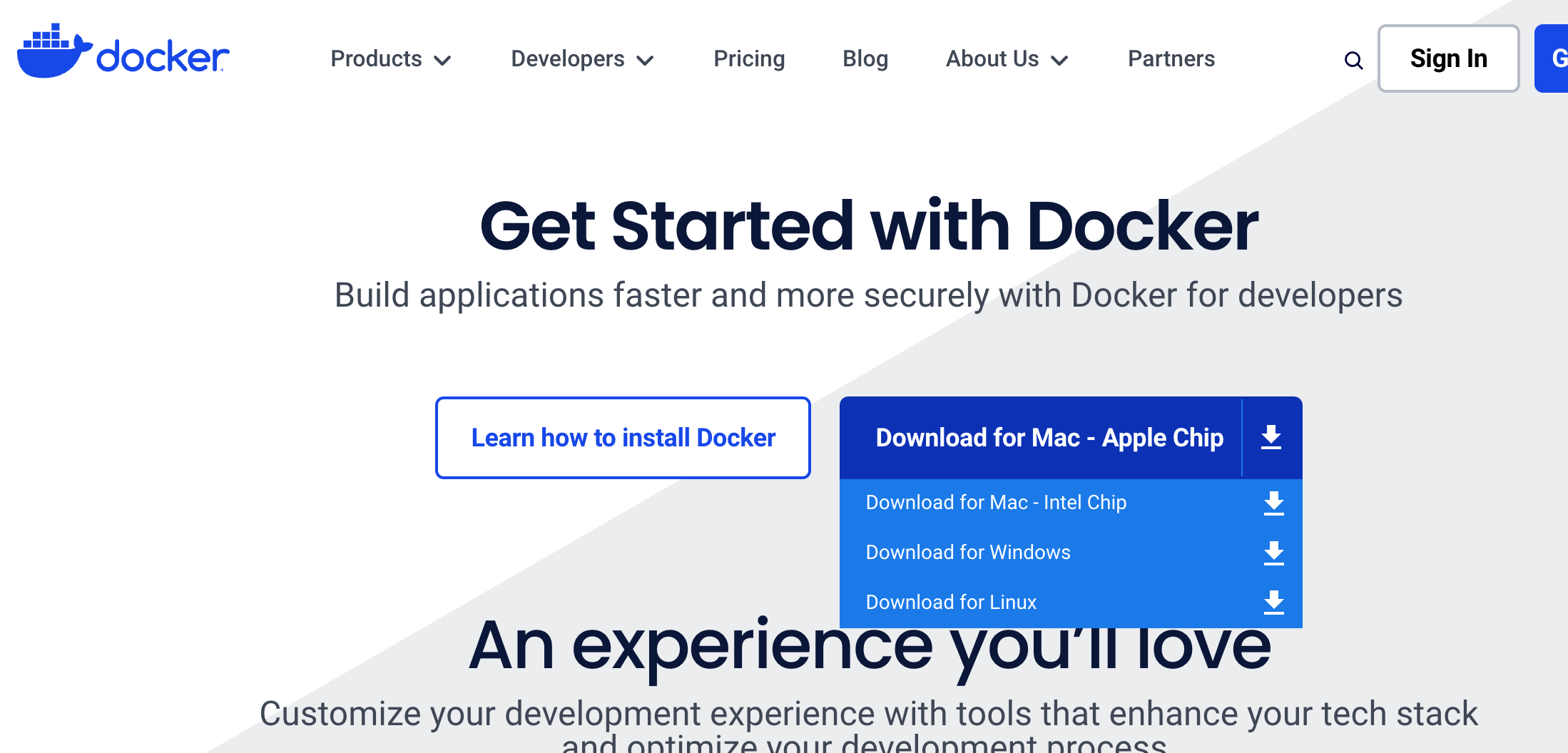
Task: Click download icon in Intel Chip row
Action: [1274, 503]
